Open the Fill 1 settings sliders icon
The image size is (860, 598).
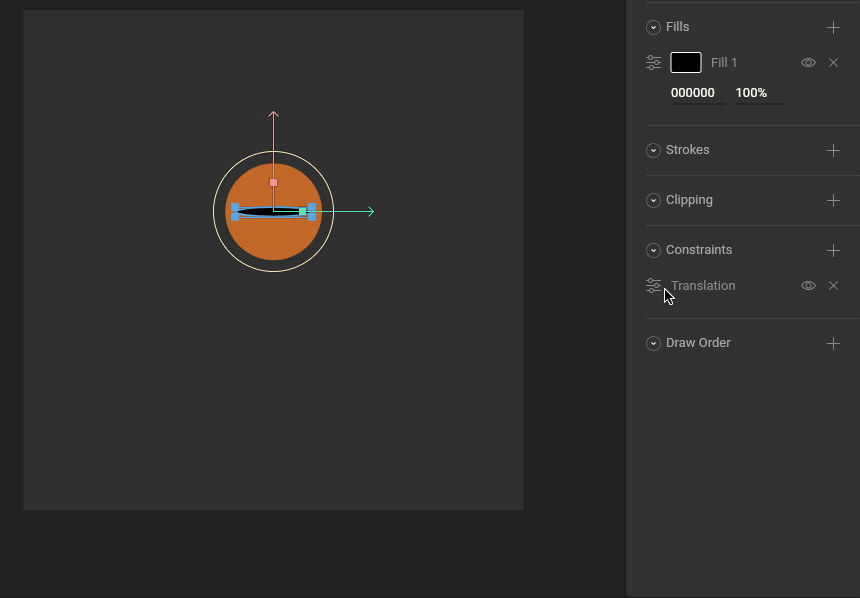click(653, 63)
